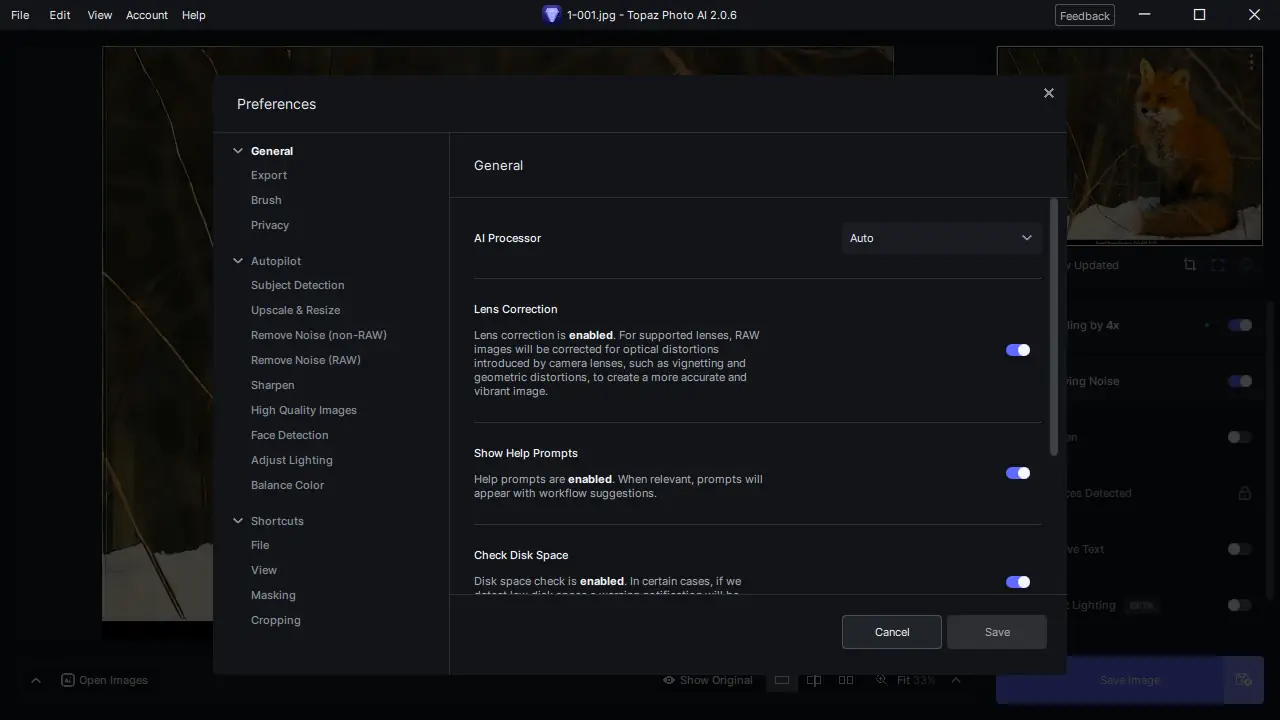Image resolution: width=1280 pixels, height=720 pixels.
Task: Open Face Detection settings
Action: pyautogui.click(x=290, y=435)
